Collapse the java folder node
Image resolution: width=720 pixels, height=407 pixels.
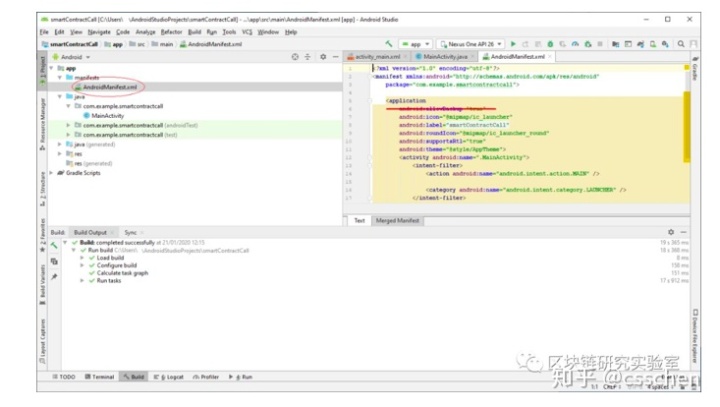pyautogui.click(x=60, y=96)
